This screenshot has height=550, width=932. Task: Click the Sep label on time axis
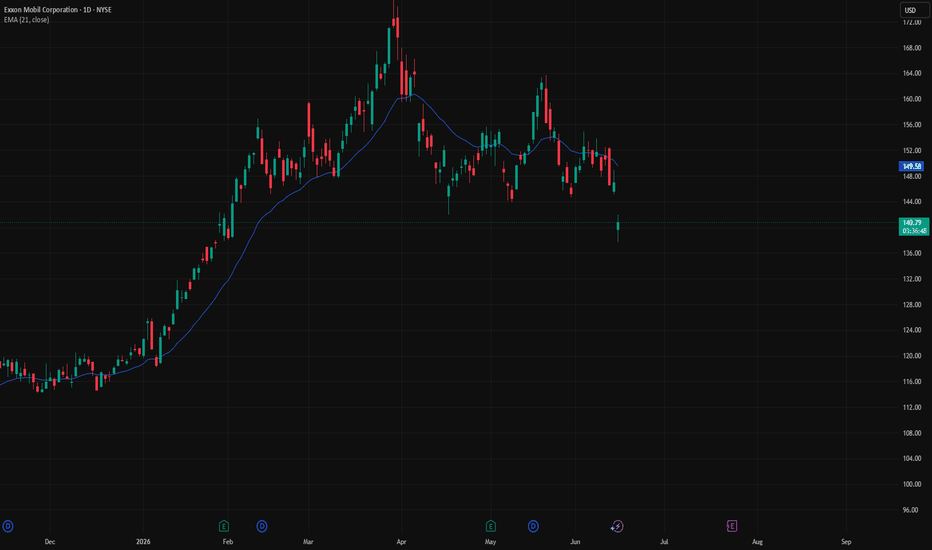point(846,542)
